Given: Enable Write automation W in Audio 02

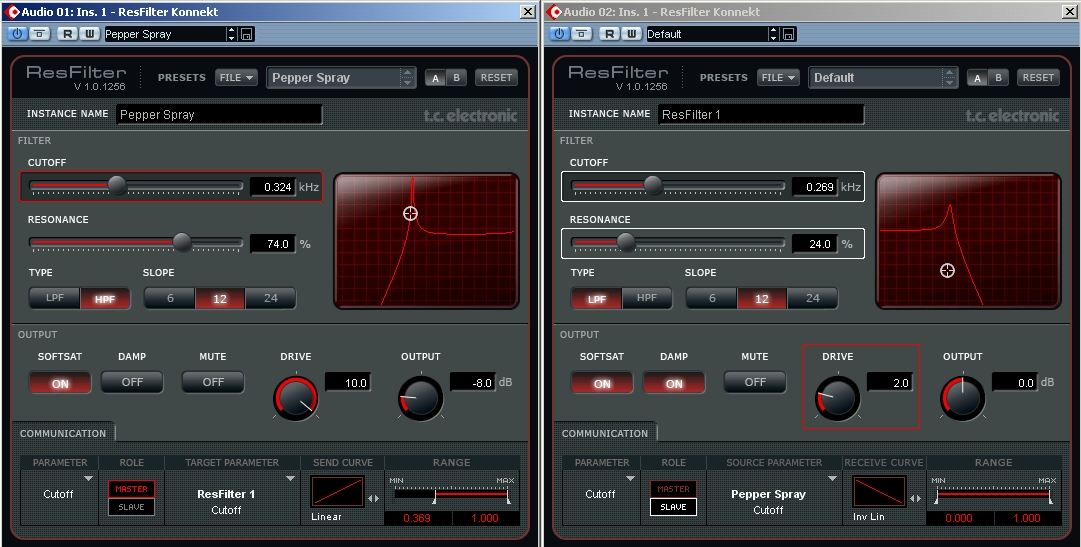Looking at the screenshot, I should point(632,34).
